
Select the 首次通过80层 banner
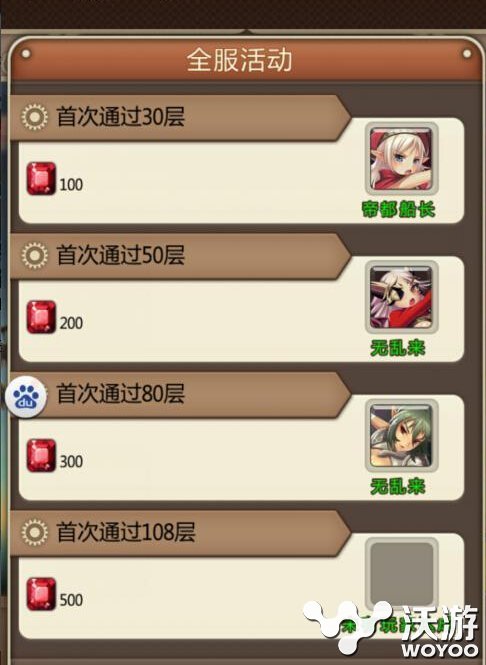tap(180, 394)
